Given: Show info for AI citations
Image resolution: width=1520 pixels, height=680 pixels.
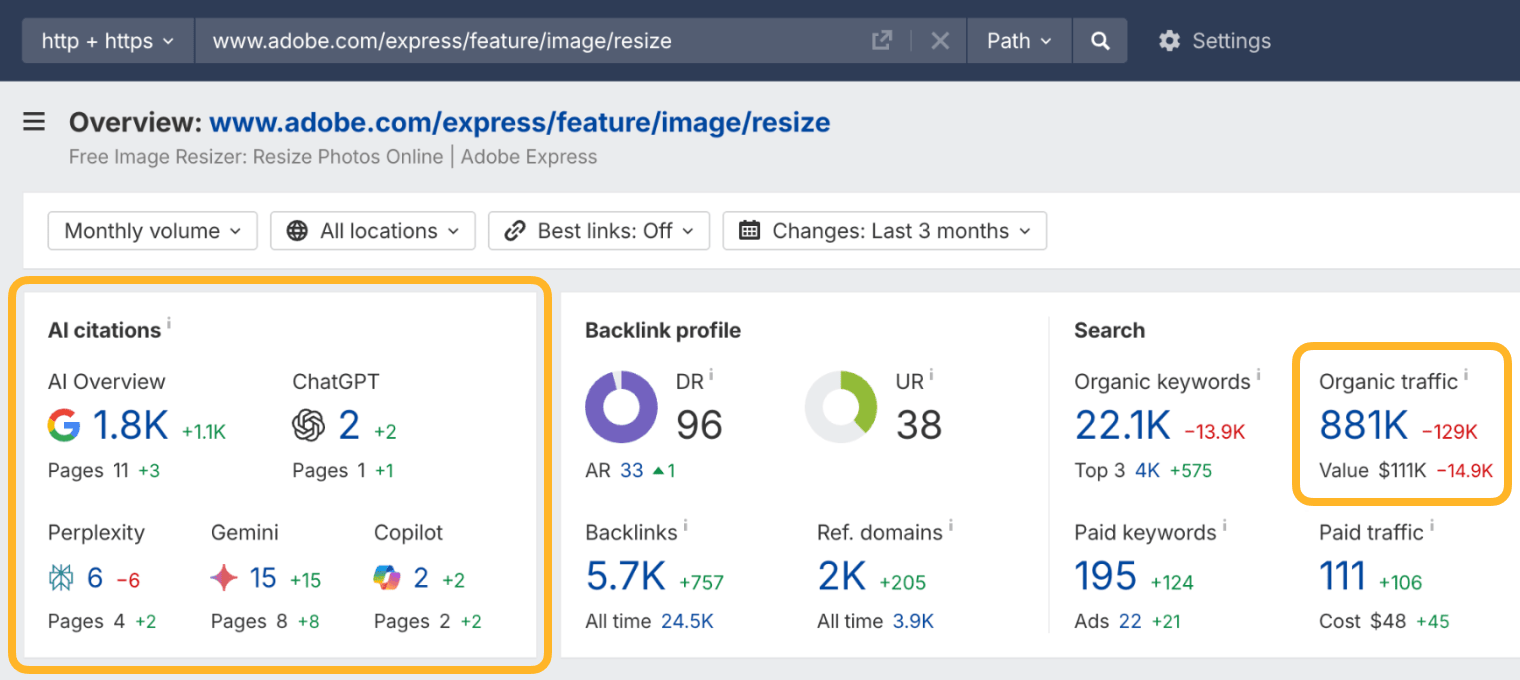Looking at the screenshot, I should tap(169, 324).
